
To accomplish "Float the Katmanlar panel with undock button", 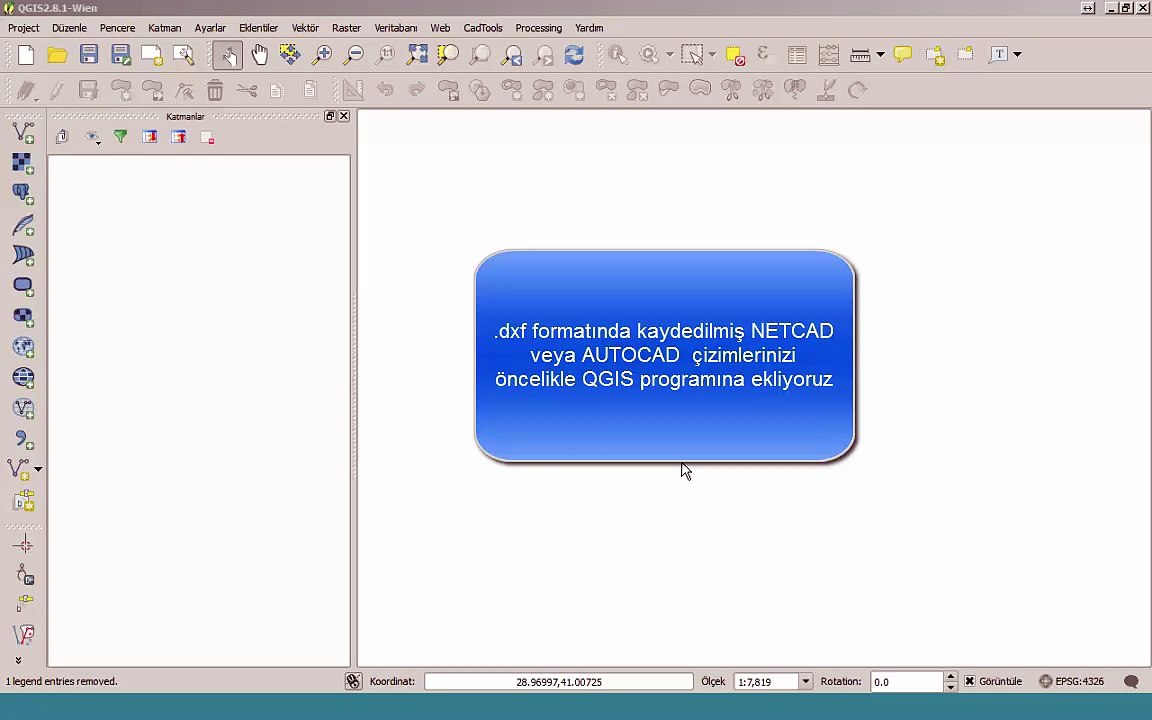I will [330, 116].
